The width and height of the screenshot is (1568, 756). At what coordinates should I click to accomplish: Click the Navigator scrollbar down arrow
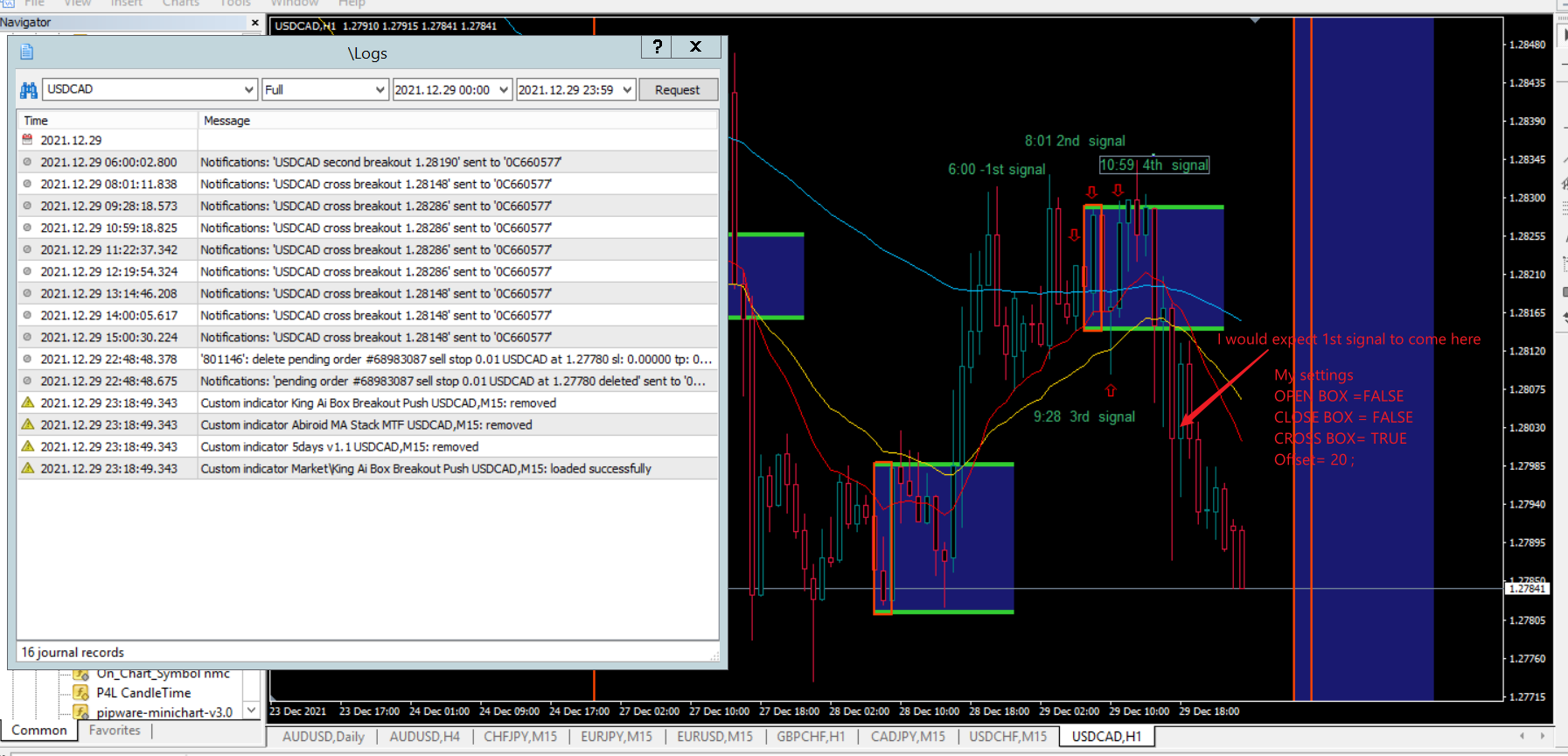click(252, 710)
